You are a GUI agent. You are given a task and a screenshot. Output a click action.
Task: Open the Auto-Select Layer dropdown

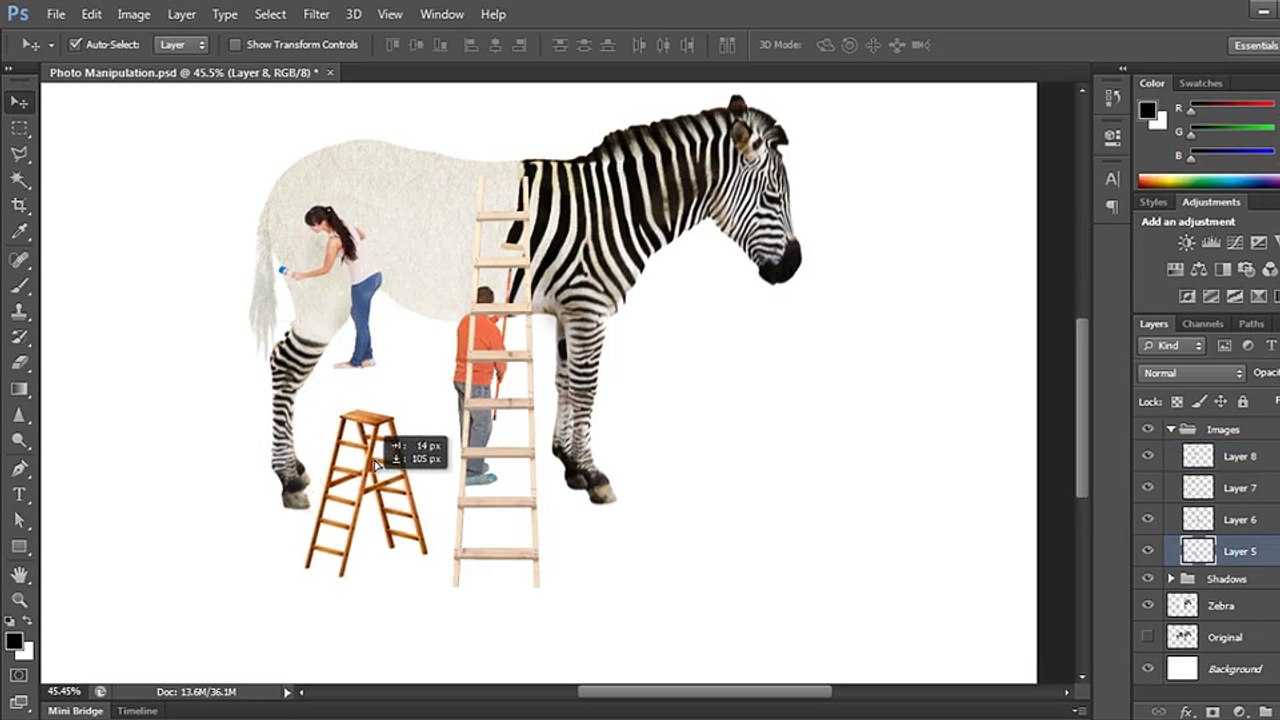(x=181, y=45)
